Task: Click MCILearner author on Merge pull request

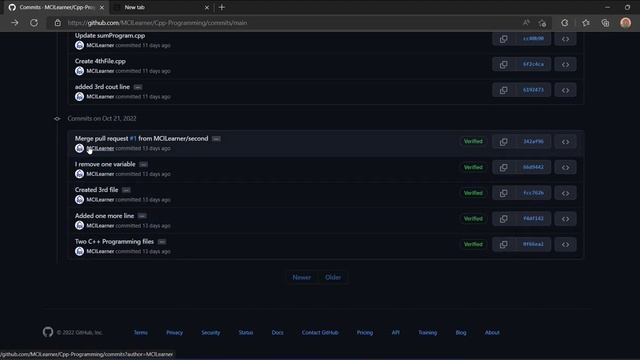Action: [x=100, y=149]
